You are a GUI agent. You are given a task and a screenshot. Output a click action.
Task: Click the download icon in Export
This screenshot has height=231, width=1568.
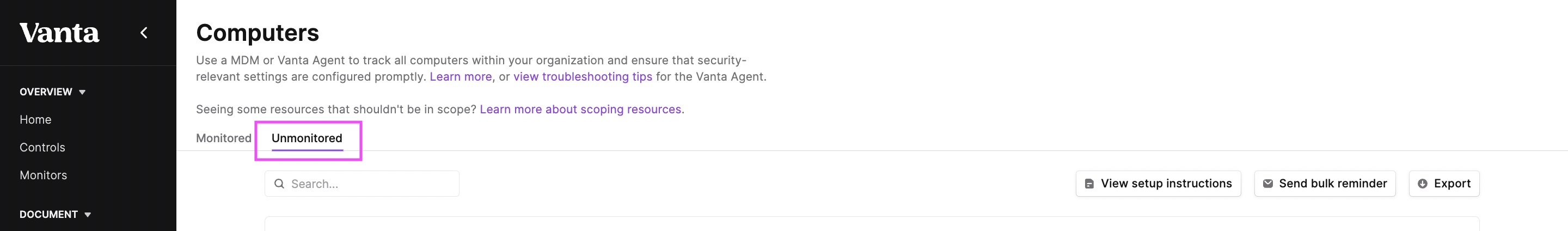(x=1422, y=184)
